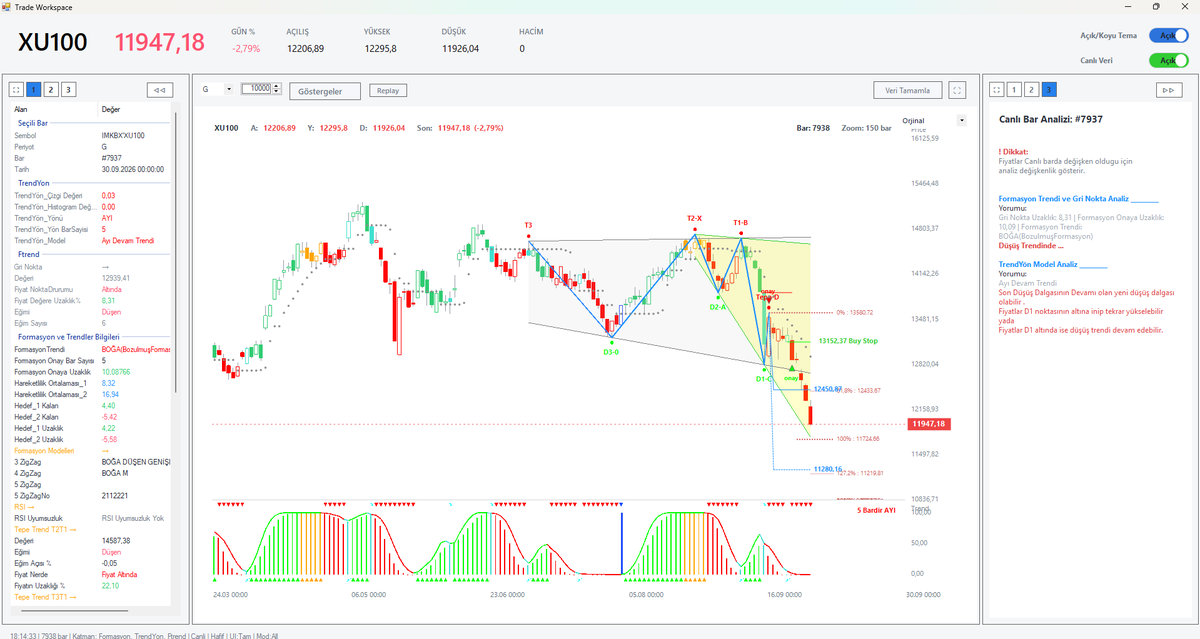Switch left panel to tab 3

pos(69,90)
